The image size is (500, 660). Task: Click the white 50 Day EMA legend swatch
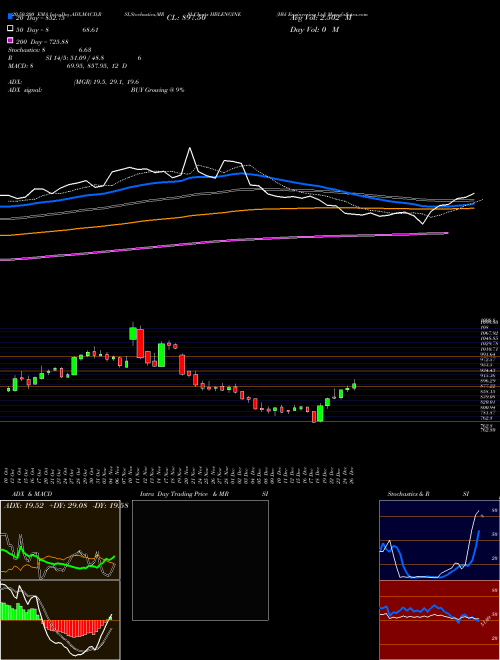(10, 29)
